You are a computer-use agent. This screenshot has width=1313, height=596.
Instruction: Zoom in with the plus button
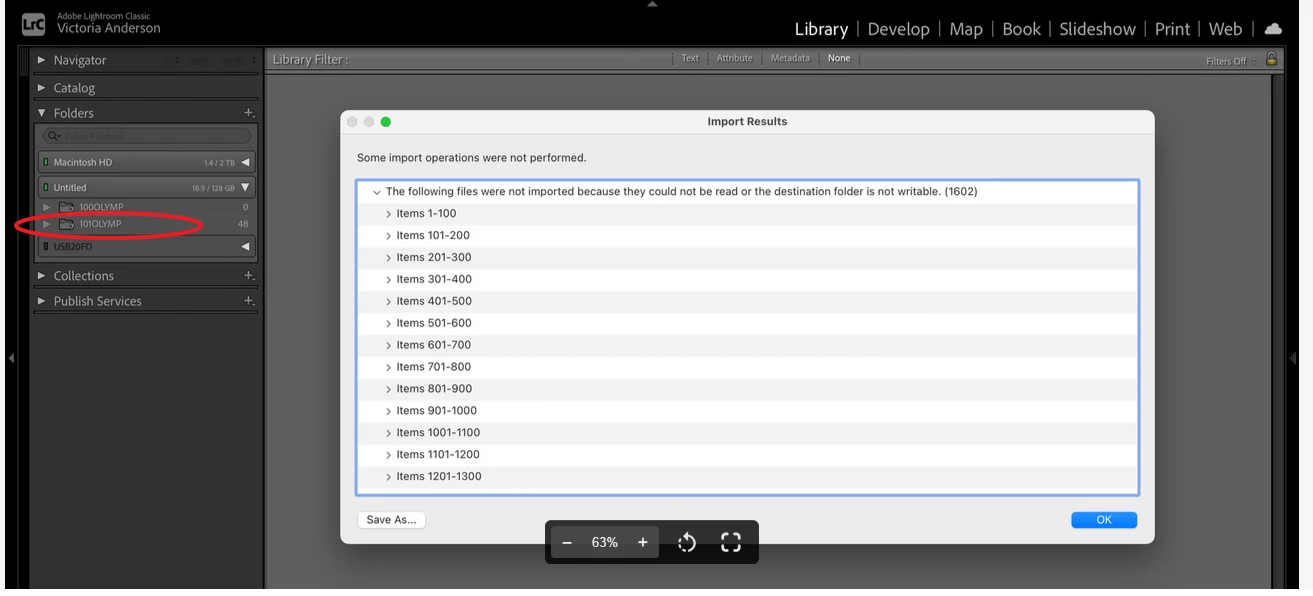[x=643, y=542]
